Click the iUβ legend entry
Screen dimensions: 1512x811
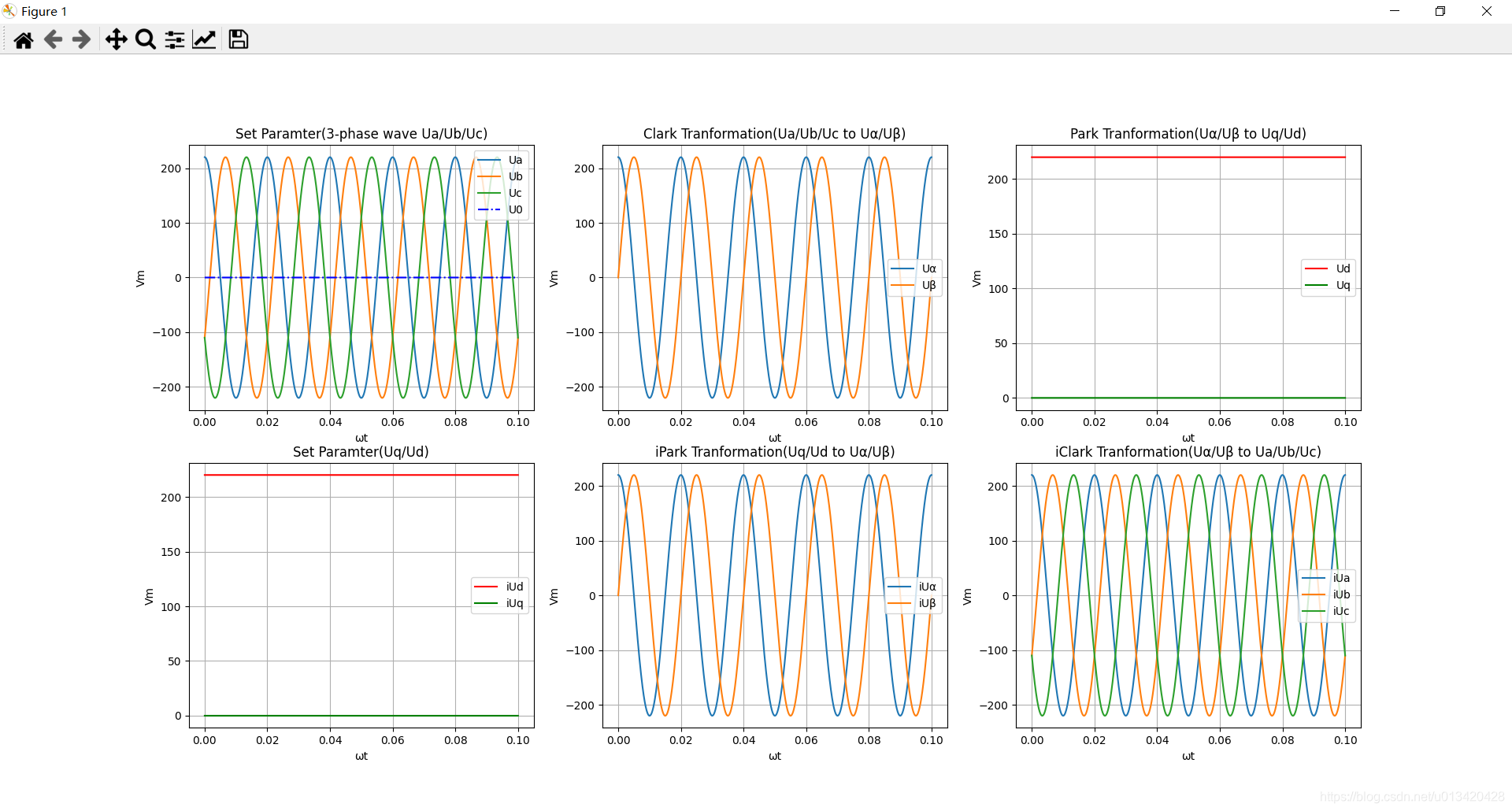point(912,603)
